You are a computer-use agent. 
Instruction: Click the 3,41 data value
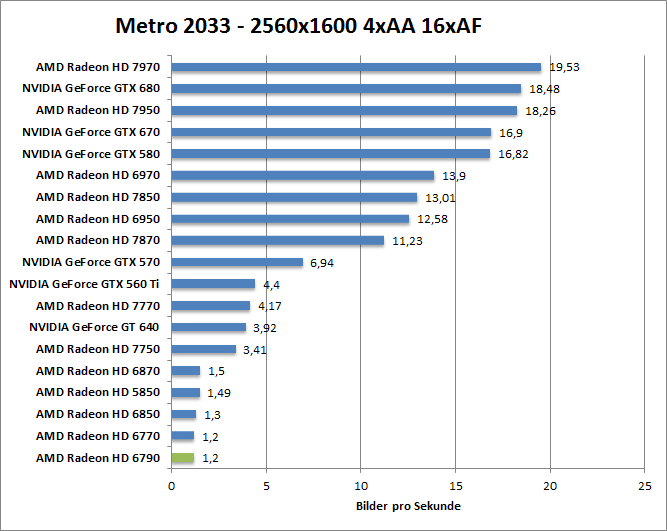[x=255, y=350]
